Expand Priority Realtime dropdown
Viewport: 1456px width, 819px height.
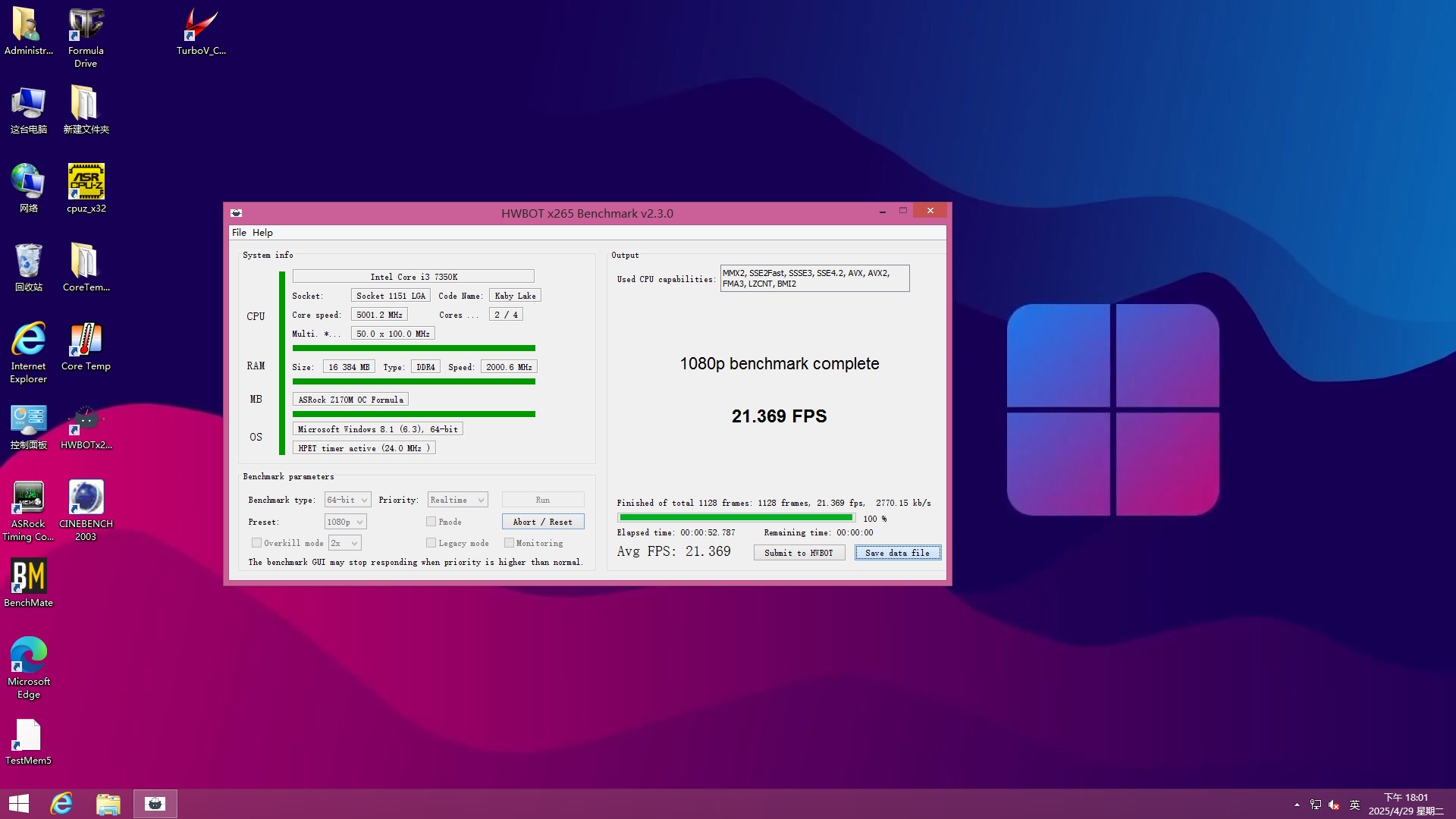point(457,500)
